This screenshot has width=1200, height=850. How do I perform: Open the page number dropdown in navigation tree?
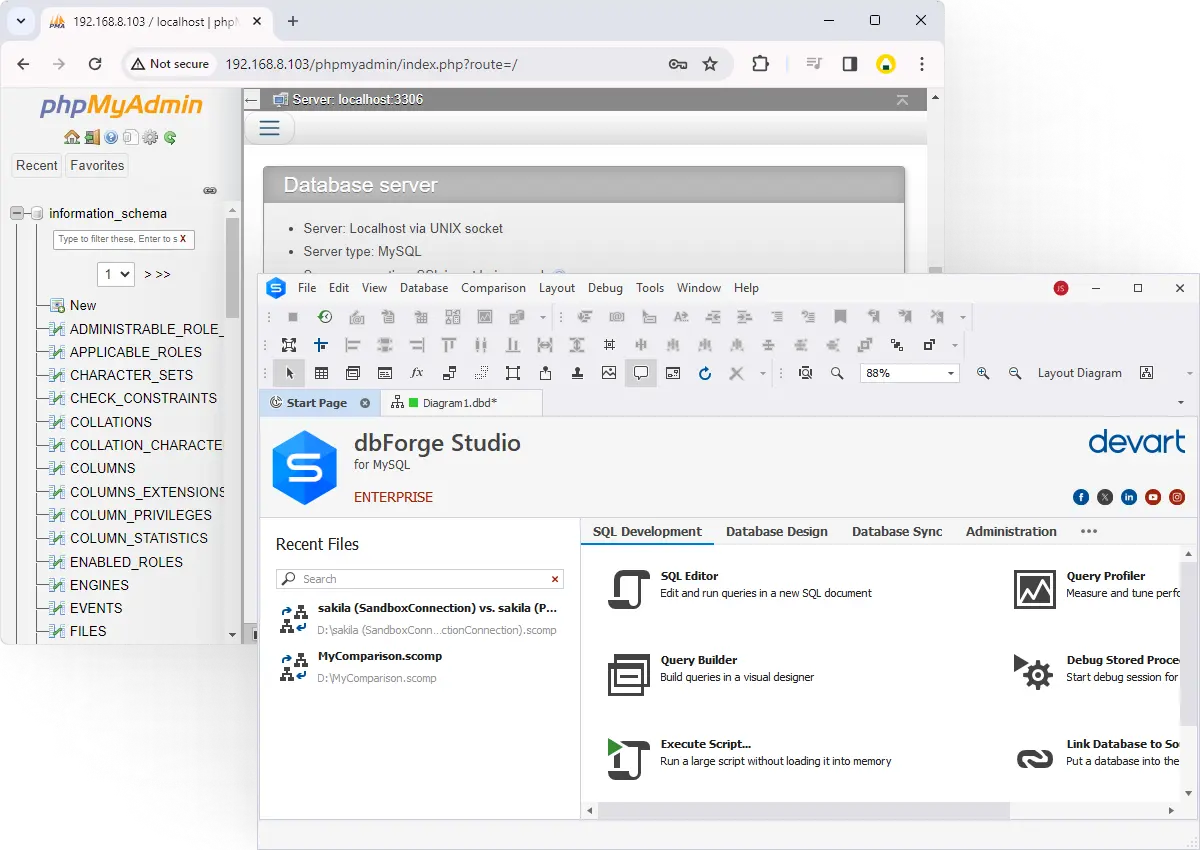pos(116,274)
